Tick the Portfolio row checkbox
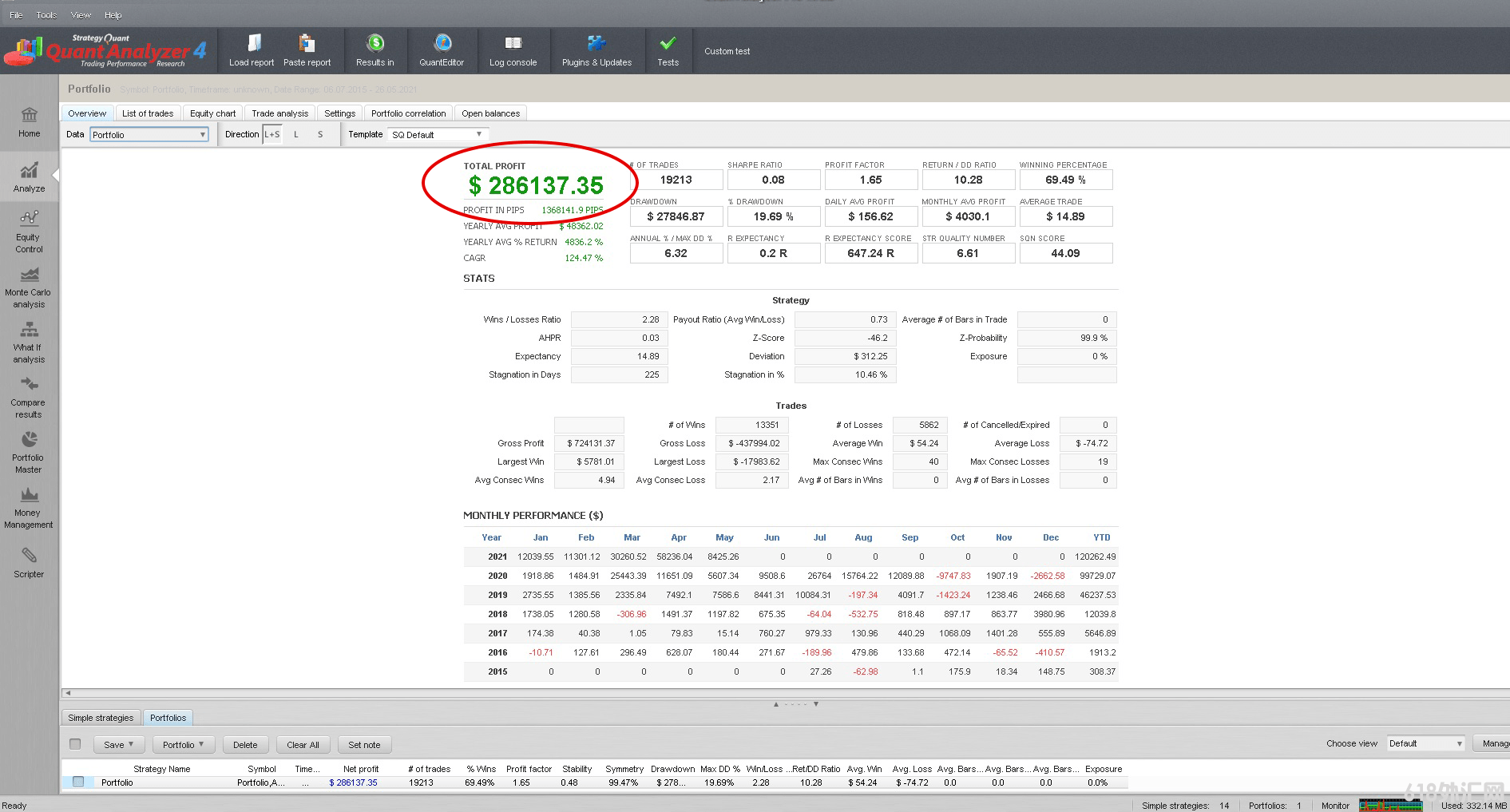 click(78, 782)
